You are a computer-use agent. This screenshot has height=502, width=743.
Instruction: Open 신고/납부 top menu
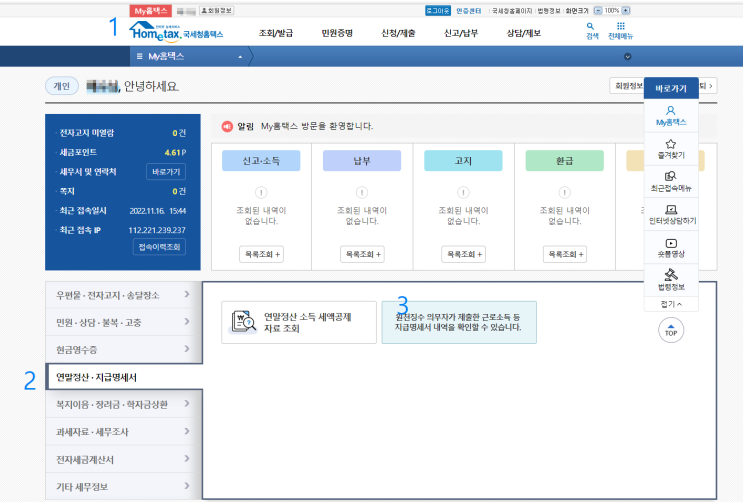461,33
